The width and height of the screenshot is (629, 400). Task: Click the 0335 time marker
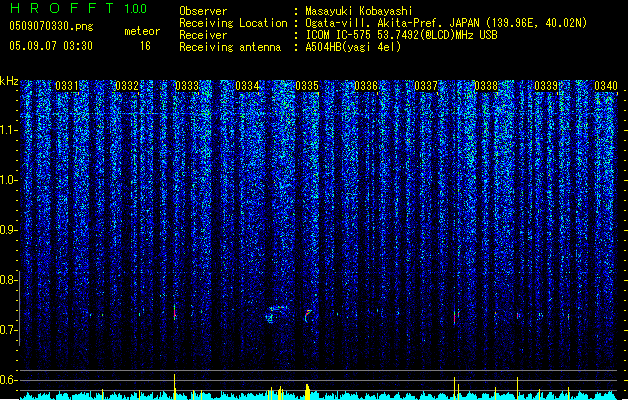pyautogui.click(x=307, y=86)
